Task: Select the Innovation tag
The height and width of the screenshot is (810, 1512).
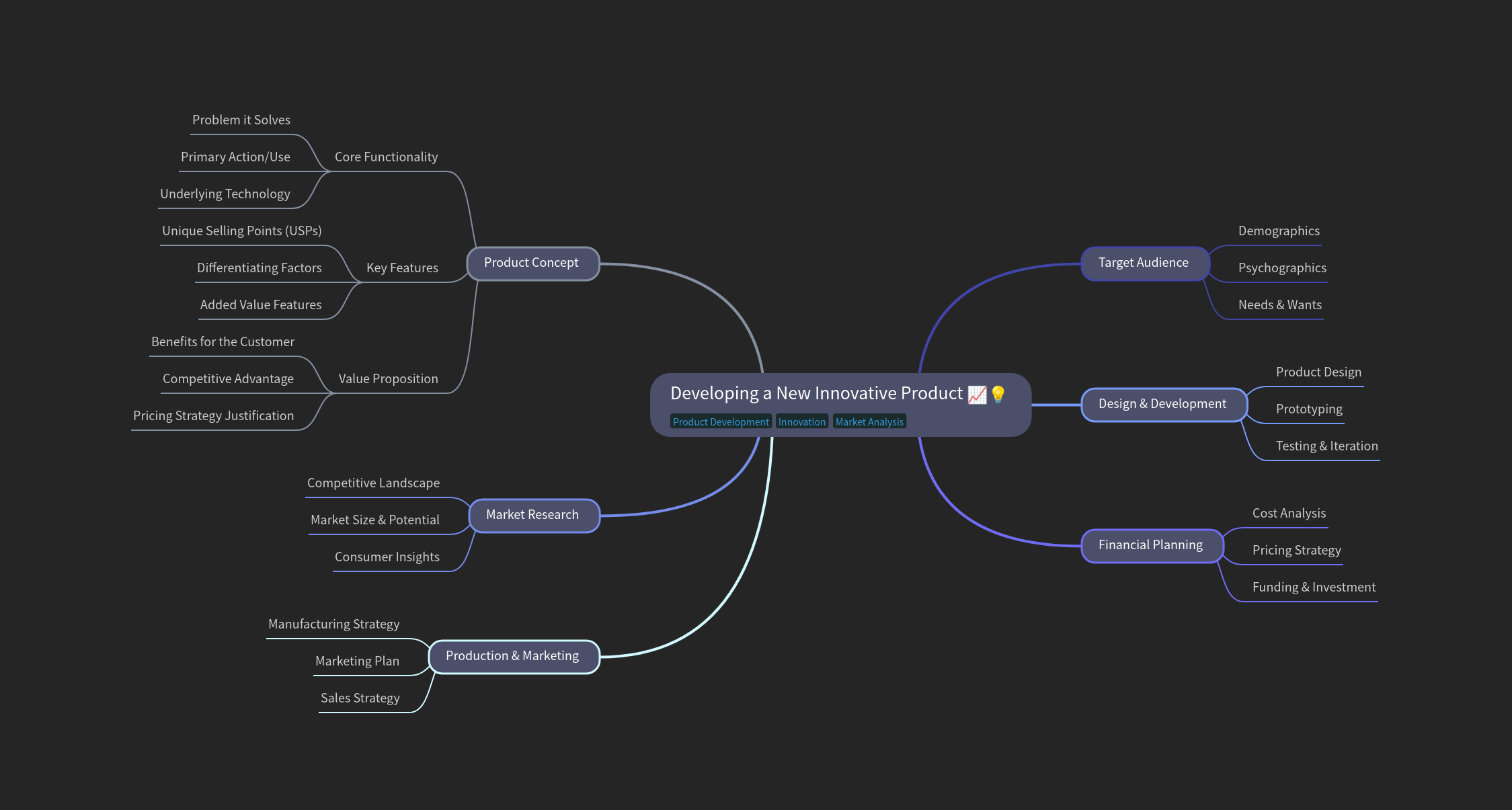Action: coord(802,421)
